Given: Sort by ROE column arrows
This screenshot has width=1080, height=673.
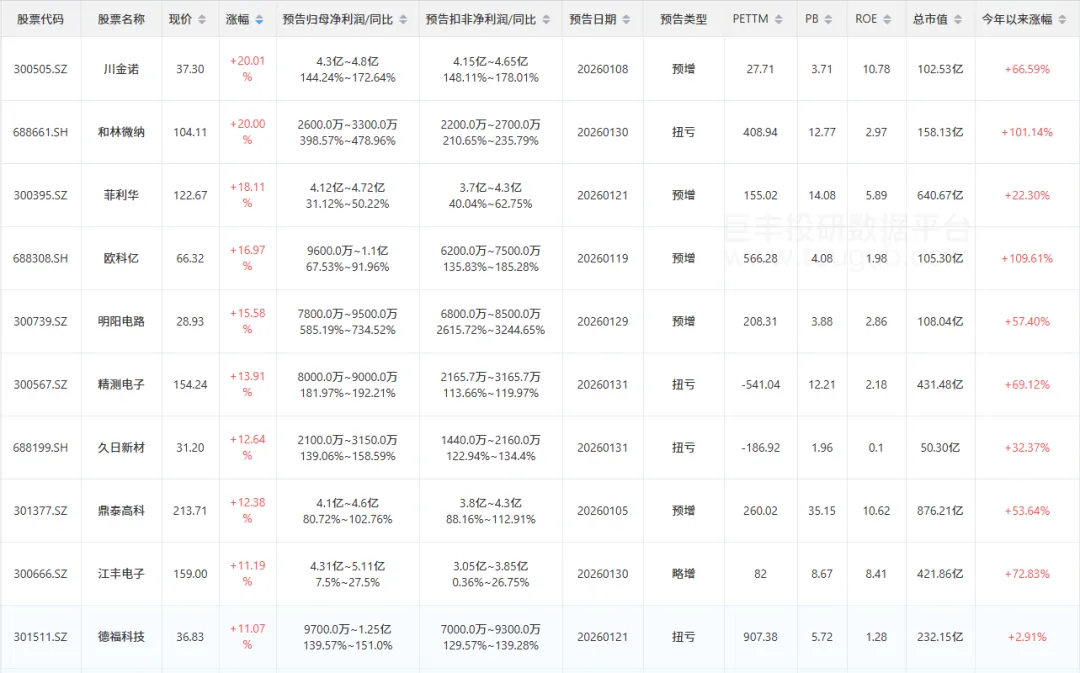Looking at the screenshot, I should click(x=887, y=20).
